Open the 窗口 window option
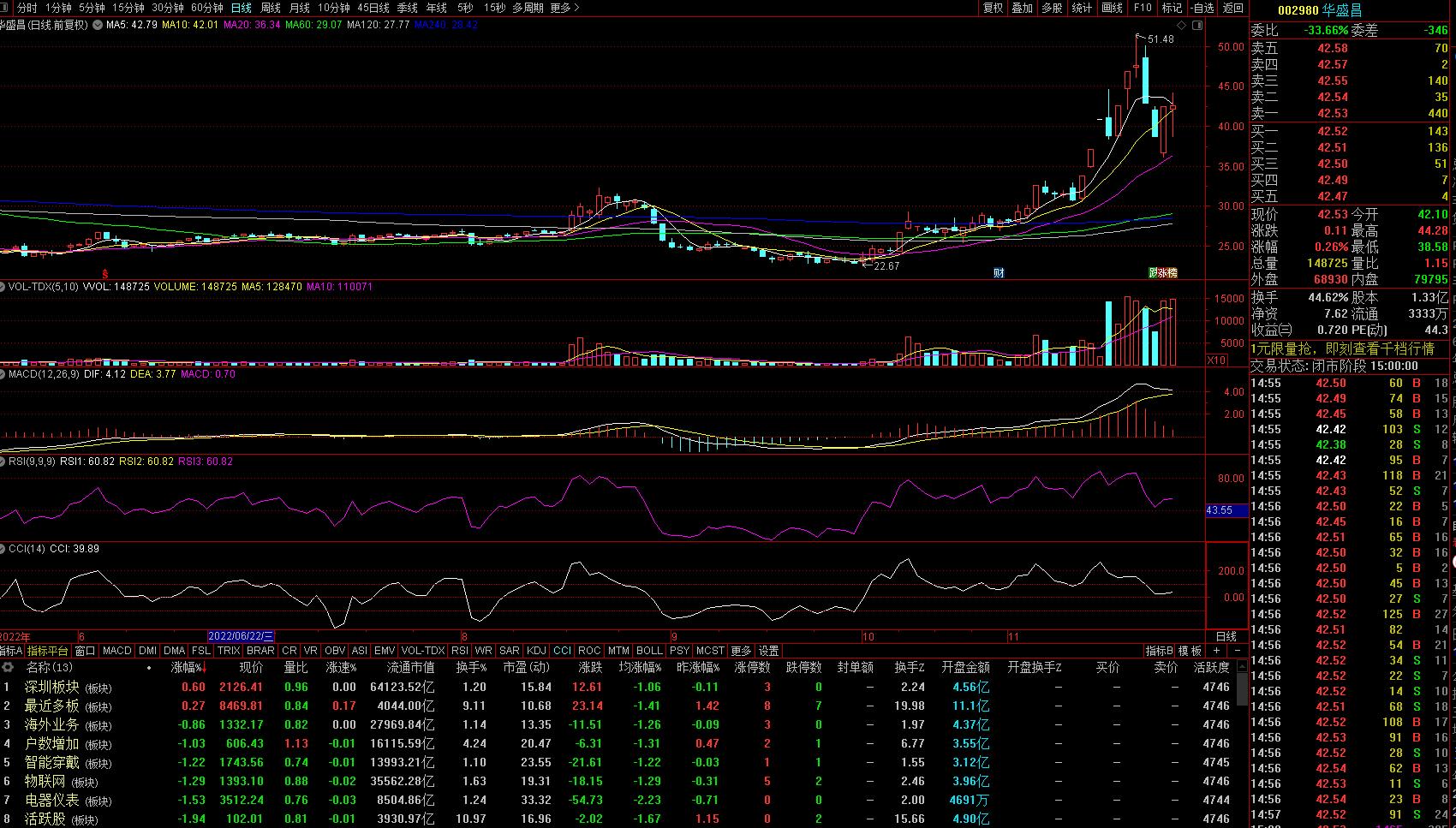Screen dimensions: 1456x828 point(86,651)
